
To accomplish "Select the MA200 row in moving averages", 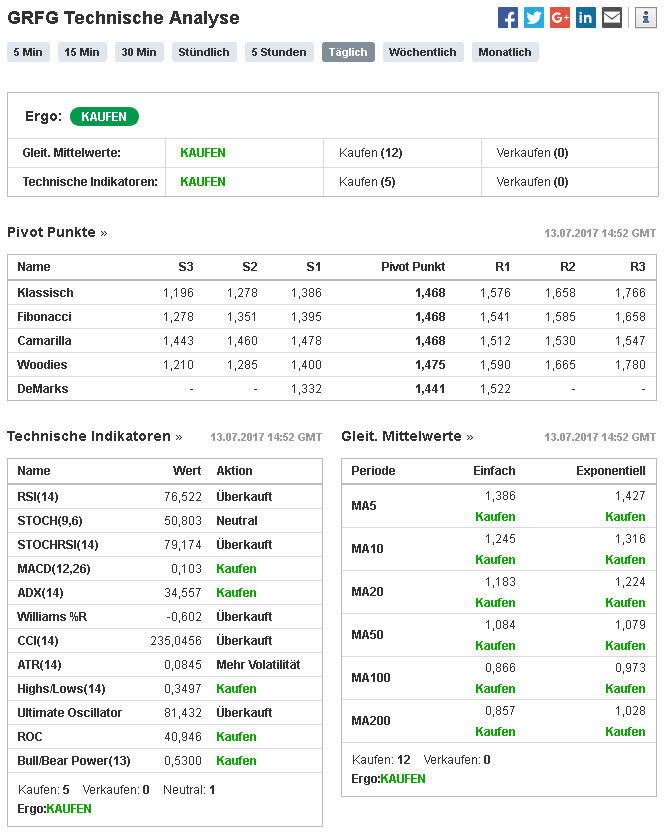I will pos(499,721).
